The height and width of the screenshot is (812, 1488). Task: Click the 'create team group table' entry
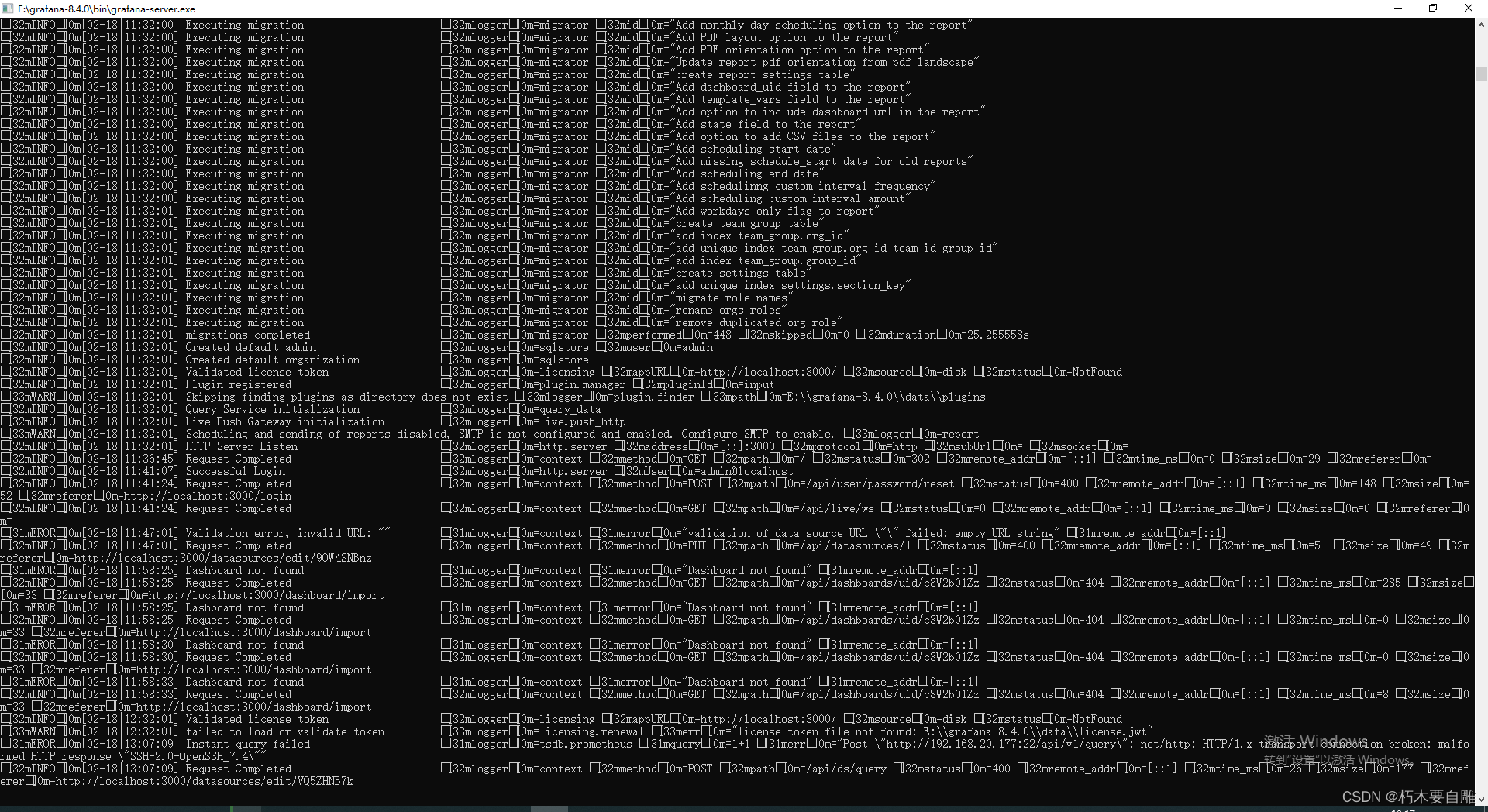click(x=747, y=223)
